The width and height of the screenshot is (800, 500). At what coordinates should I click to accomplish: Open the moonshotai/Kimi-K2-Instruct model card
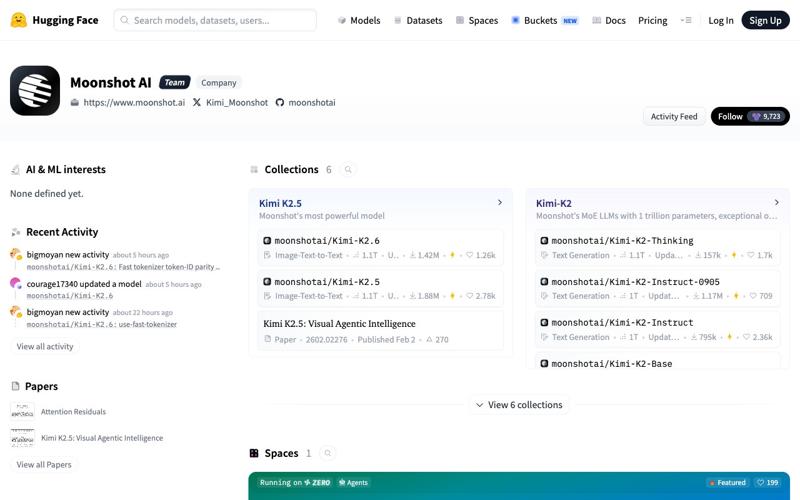657,330
